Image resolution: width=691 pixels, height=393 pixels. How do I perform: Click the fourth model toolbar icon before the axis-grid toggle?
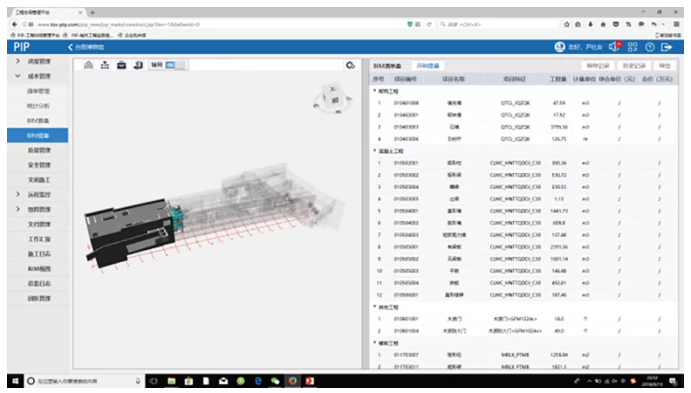(x=138, y=65)
